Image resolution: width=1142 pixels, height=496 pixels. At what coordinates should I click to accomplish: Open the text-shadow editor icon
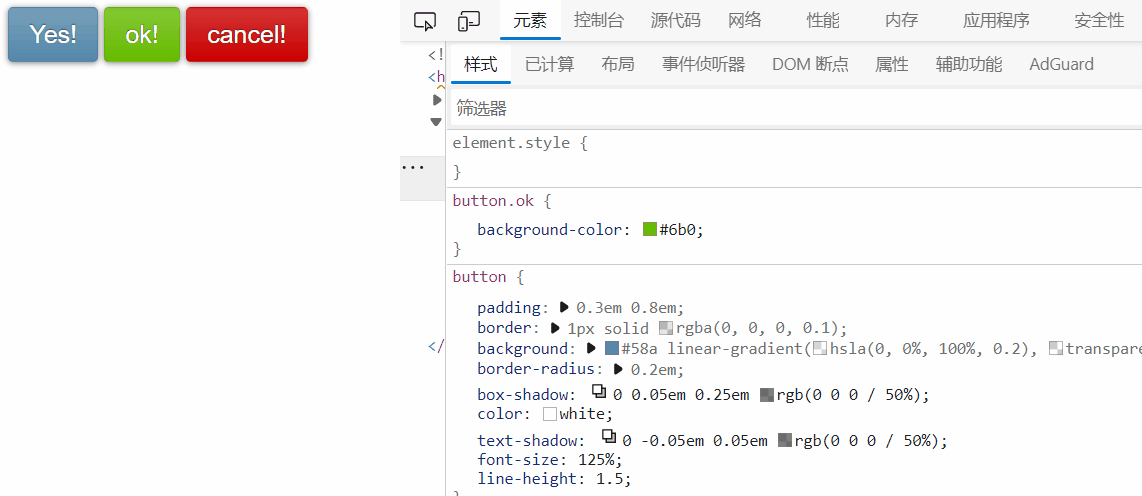pos(609,437)
